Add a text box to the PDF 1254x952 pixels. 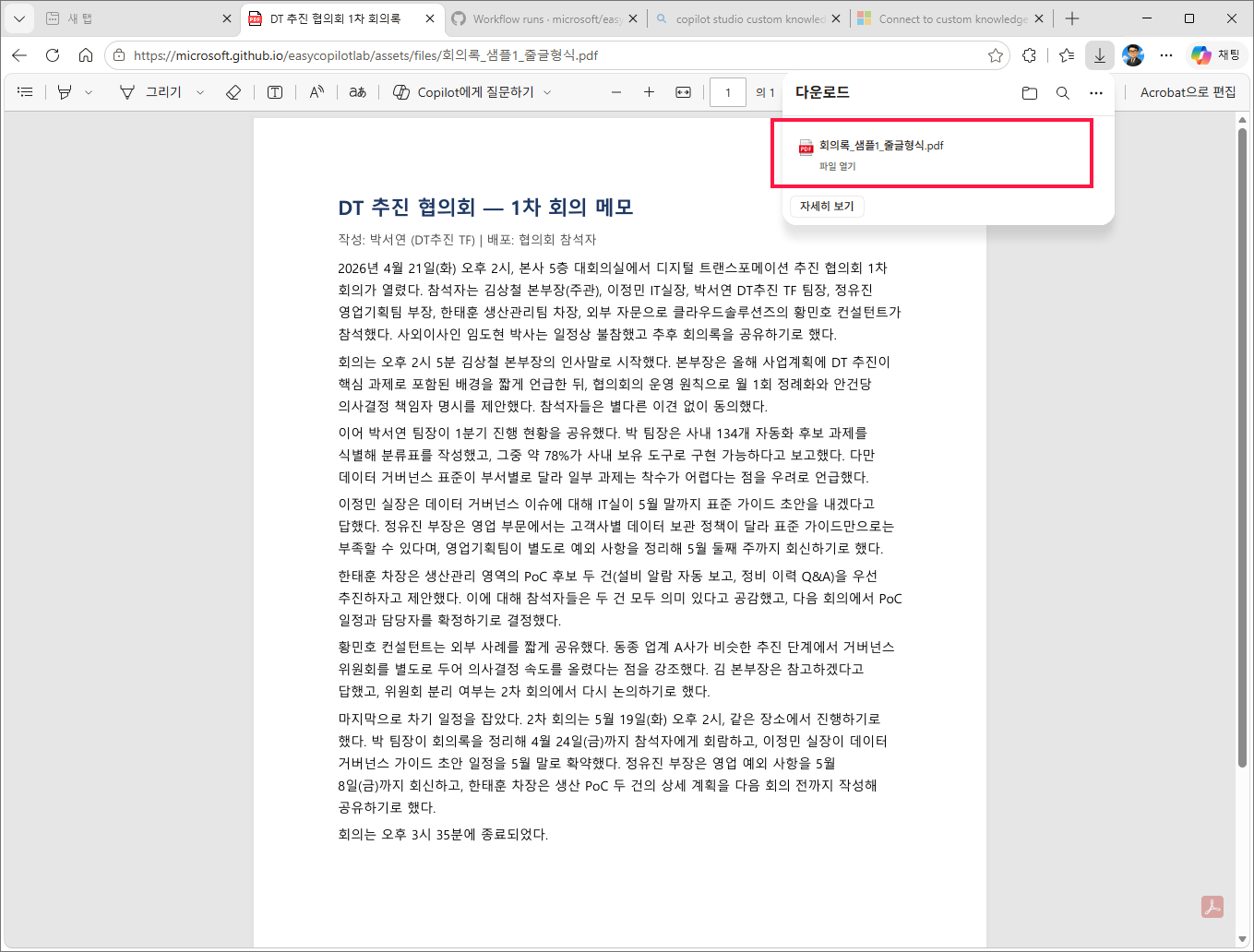[x=275, y=92]
